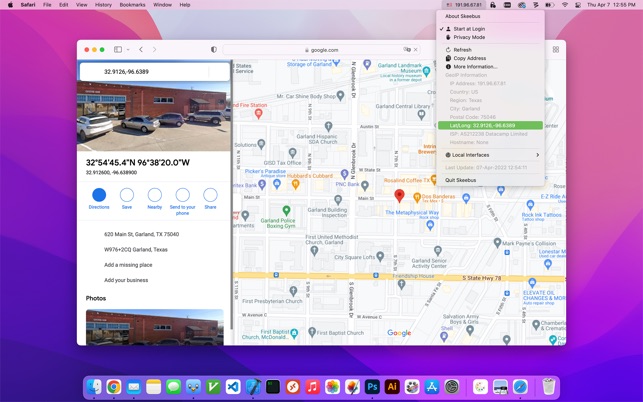643x402 pixels.
Task: Click the Skeebus IP address menu bar item
Action: [464, 5]
